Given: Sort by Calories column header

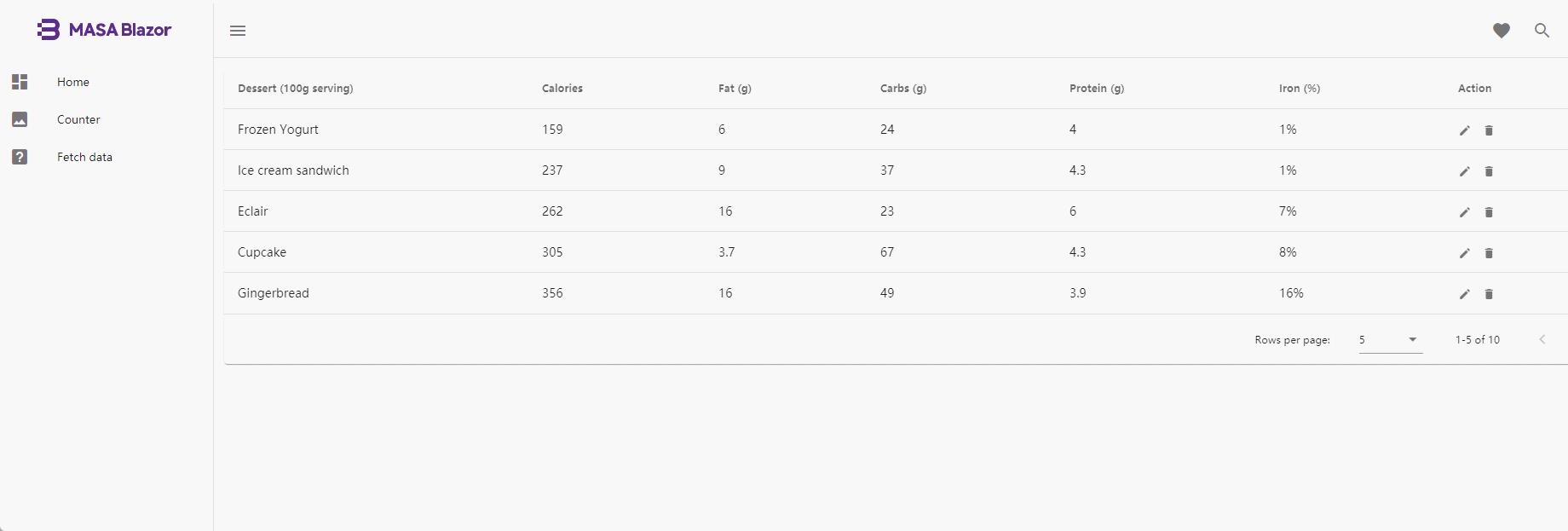Looking at the screenshot, I should (562, 89).
